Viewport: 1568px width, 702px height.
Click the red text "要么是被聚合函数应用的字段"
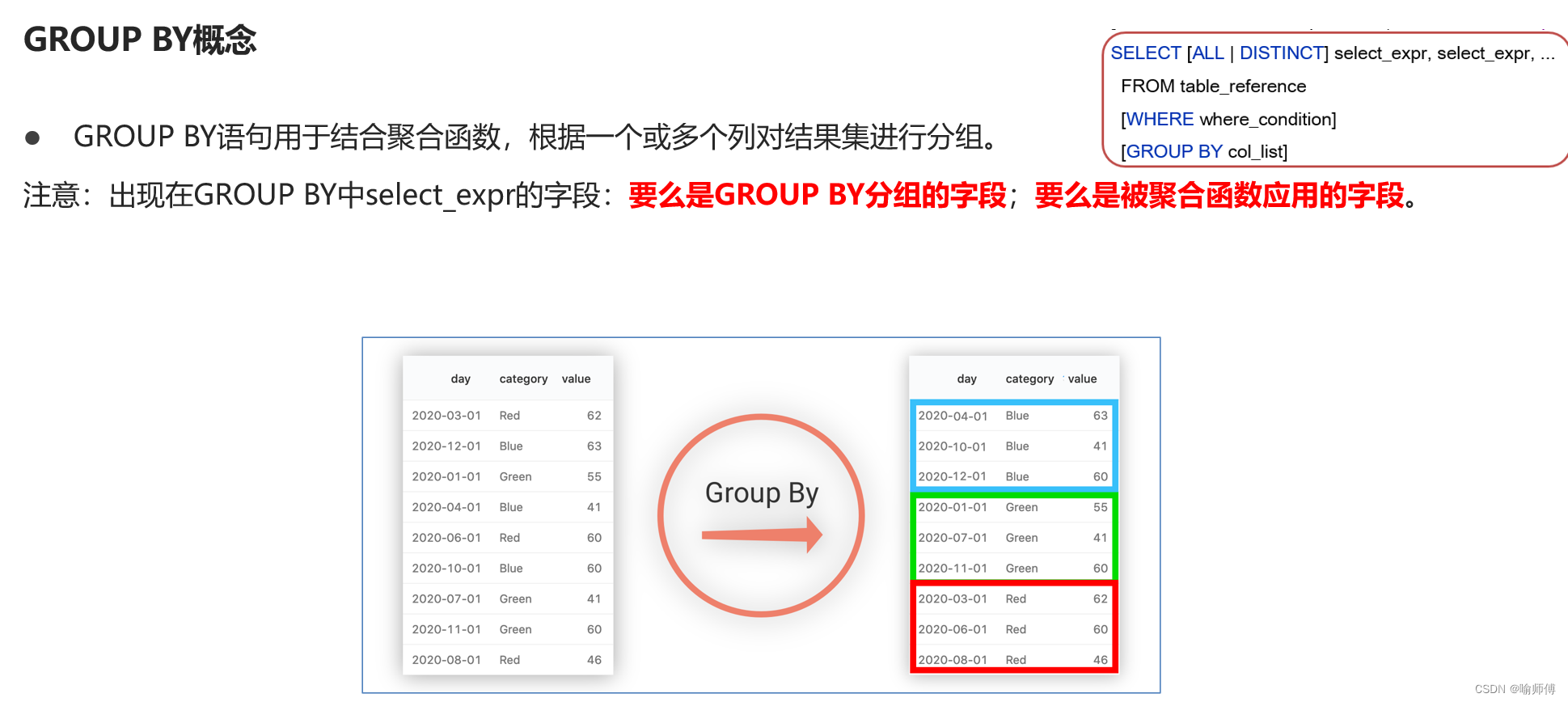[x=1219, y=195]
